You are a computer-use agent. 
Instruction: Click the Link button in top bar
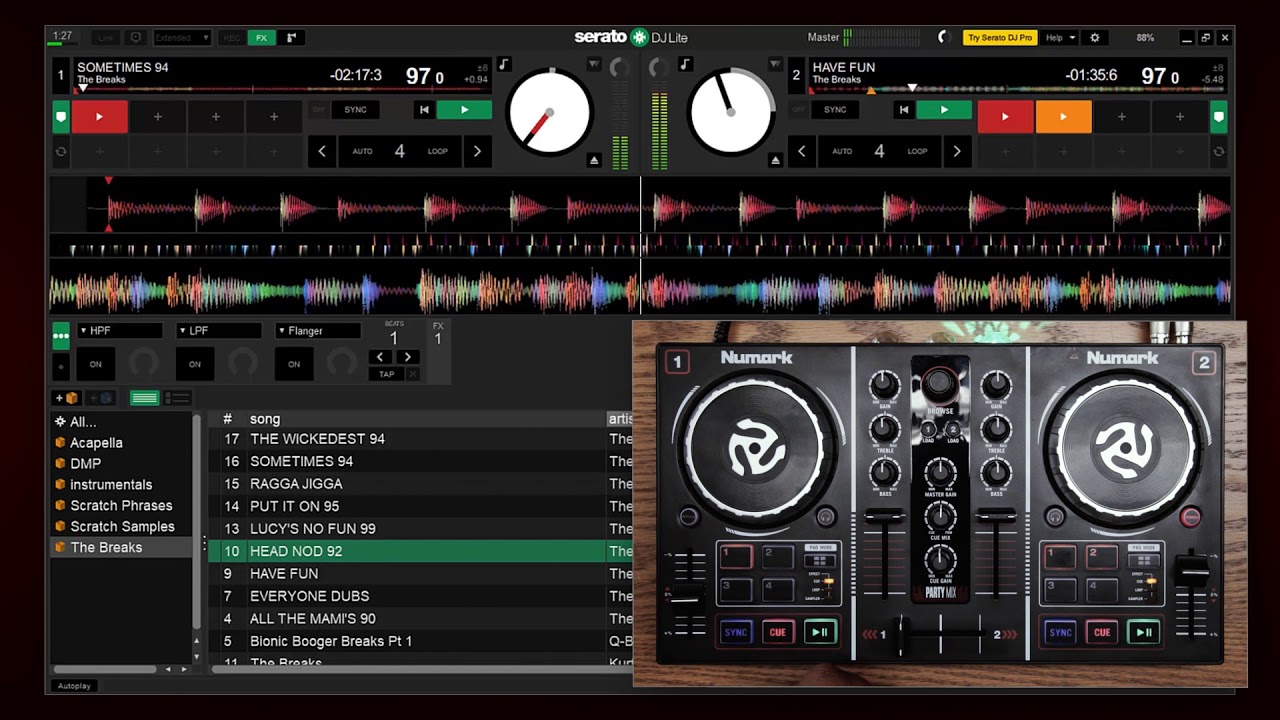click(106, 38)
